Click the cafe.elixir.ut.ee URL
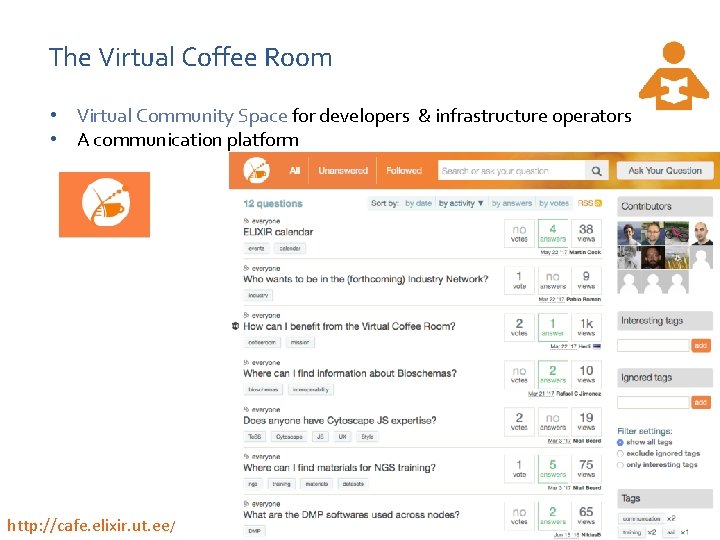Screen dimensions: 720x540 click(x=91, y=525)
